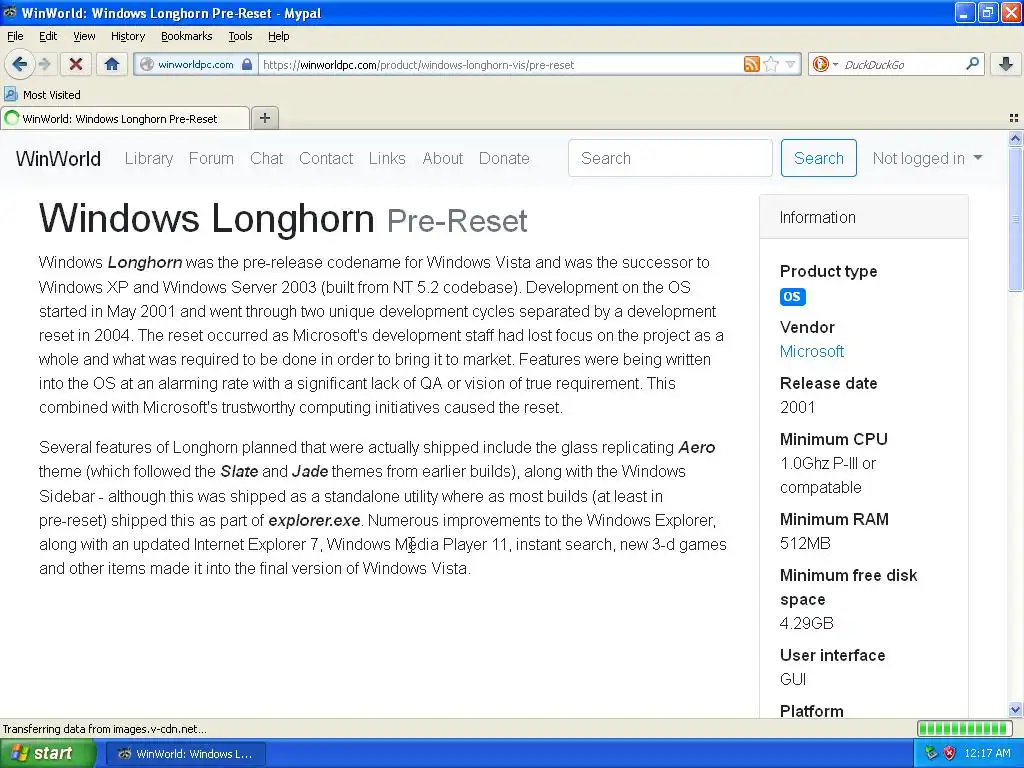Focus the browser URL address field
Screen dimensions: 1024x768
click(x=500, y=64)
